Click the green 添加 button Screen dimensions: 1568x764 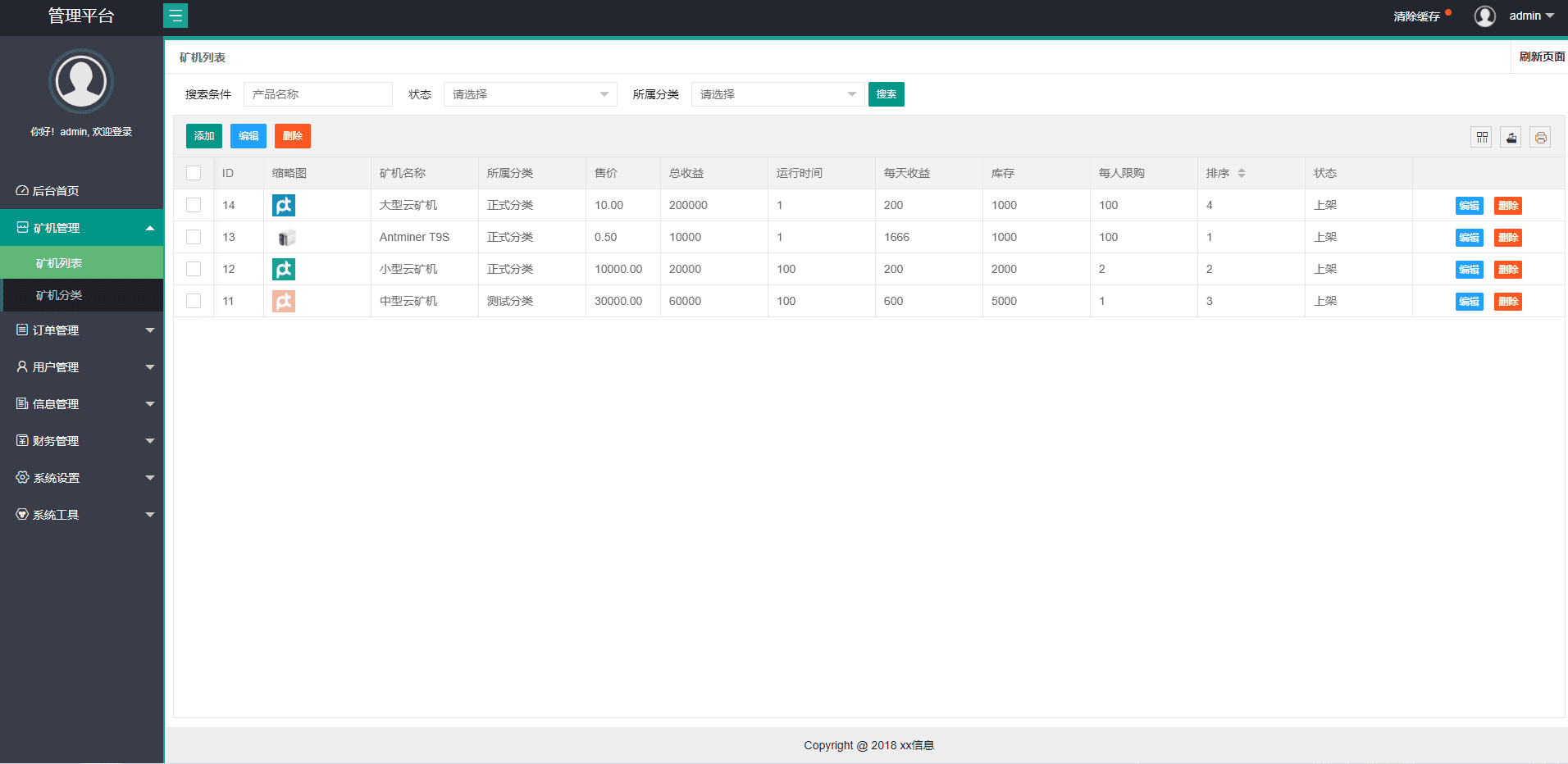click(204, 136)
